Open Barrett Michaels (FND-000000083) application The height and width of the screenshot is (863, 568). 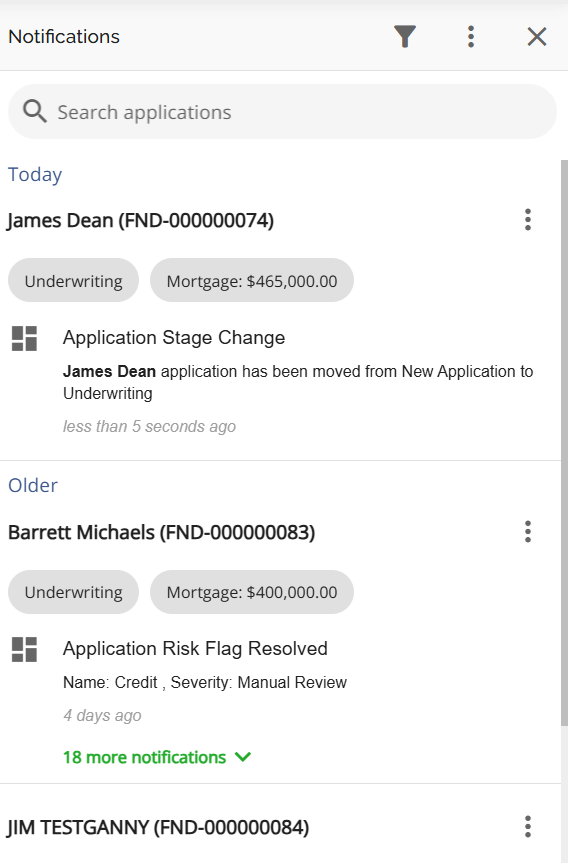point(161,533)
